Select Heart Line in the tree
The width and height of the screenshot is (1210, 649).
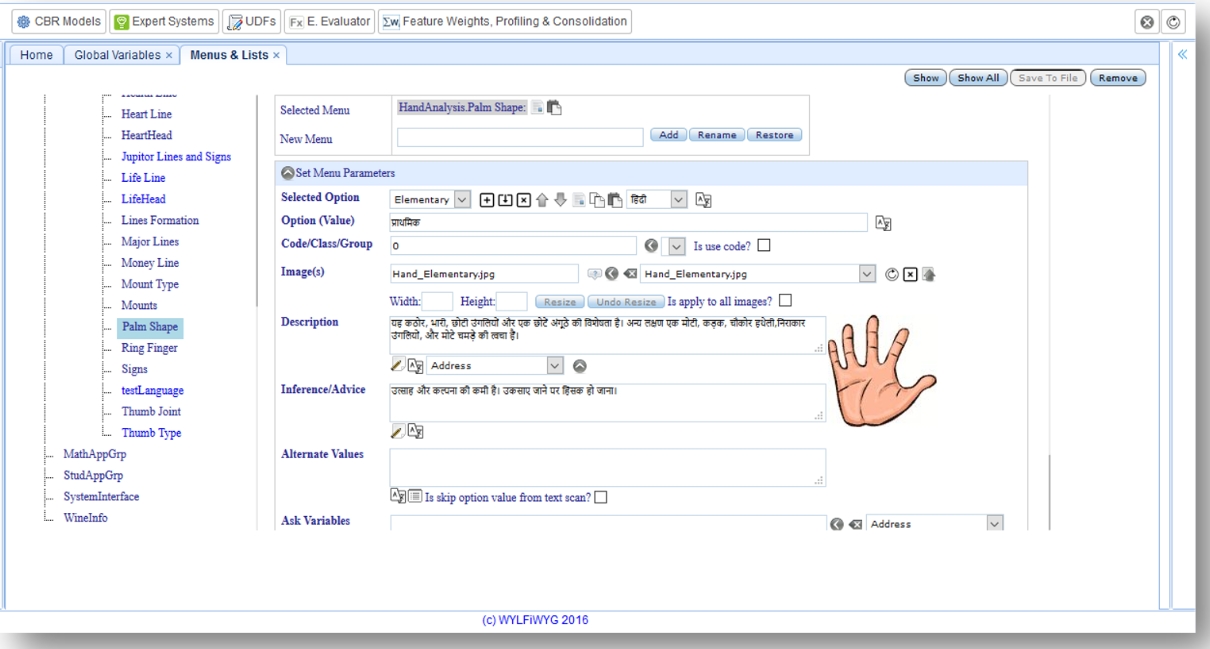(146, 114)
